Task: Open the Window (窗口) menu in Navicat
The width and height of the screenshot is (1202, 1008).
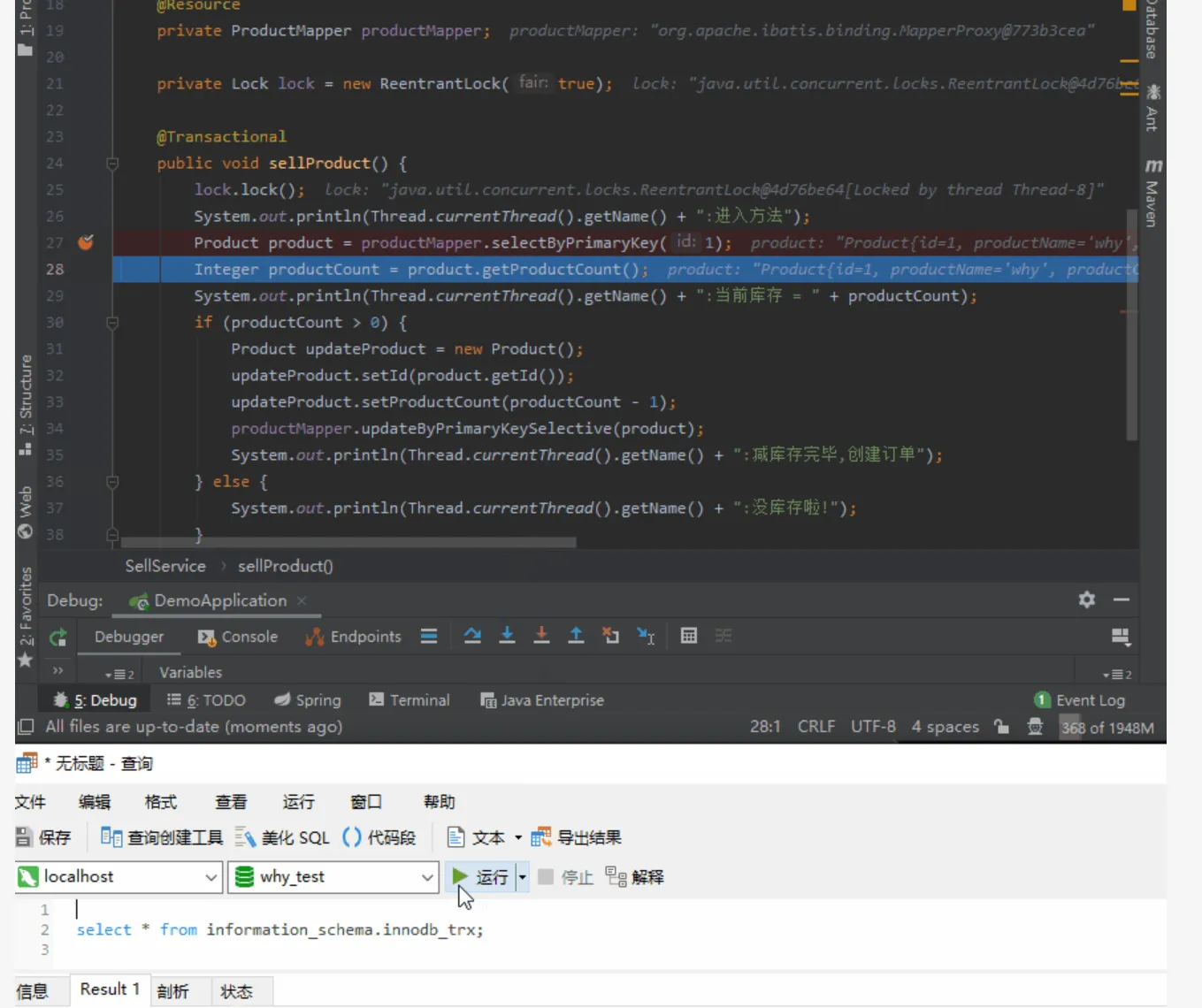Action: tap(366, 802)
